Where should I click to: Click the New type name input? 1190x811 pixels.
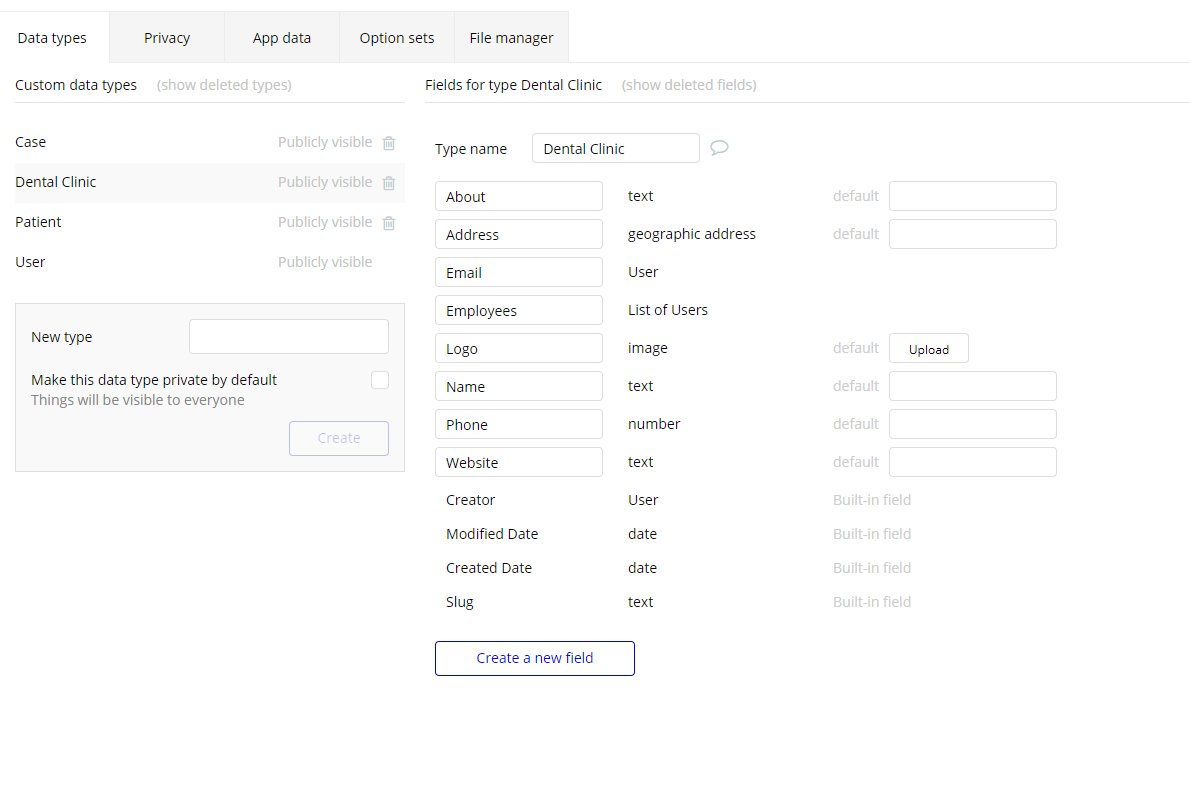click(x=289, y=337)
